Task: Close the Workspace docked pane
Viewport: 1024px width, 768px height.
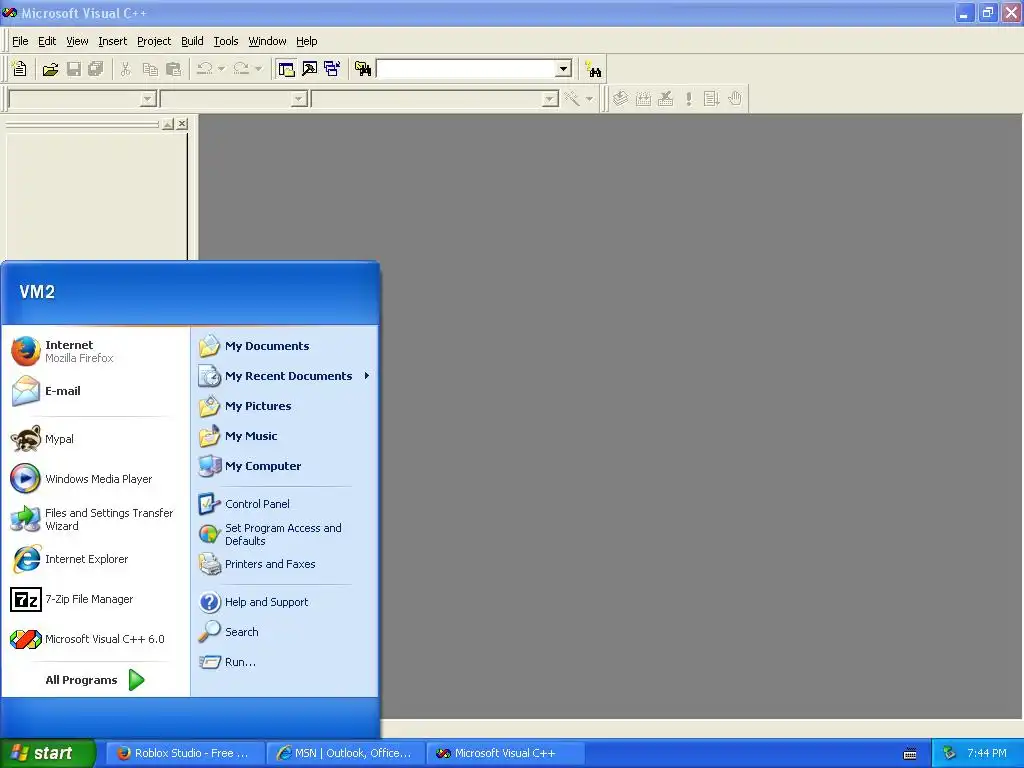Action: coord(182,123)
